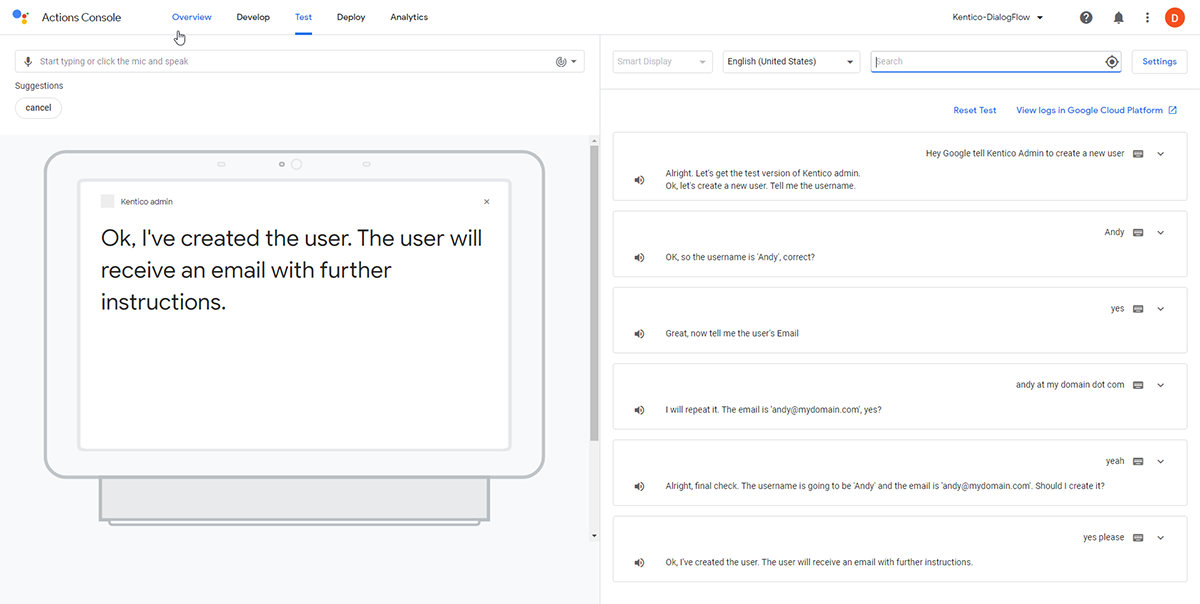The height and width of the screenshot is (604, 1200).
Task: Click the 'yes please' query text
Action: pos(1104,538)
